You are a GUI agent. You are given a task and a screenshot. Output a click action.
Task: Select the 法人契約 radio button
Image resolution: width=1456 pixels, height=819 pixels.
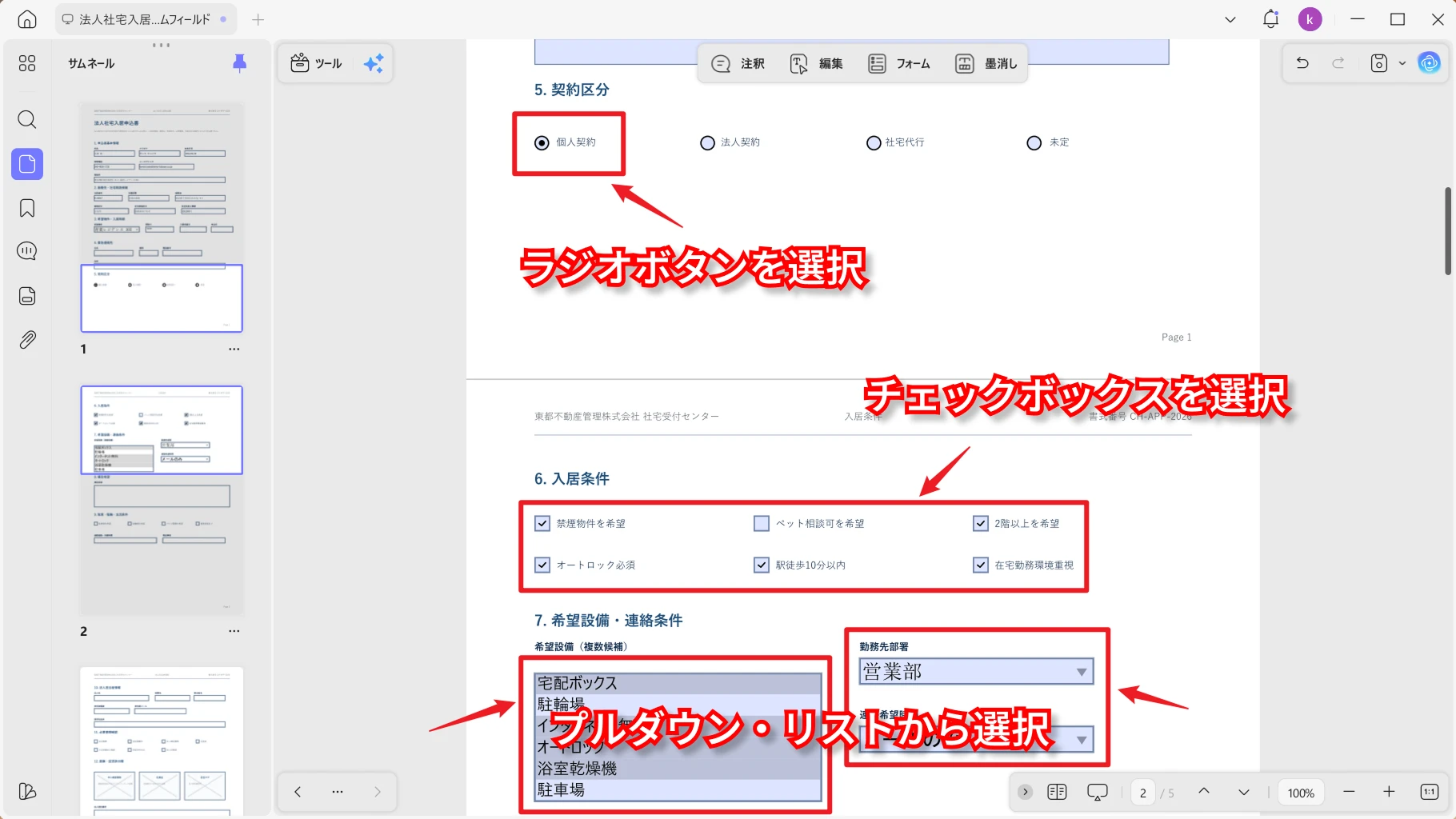tap(707, 142)
